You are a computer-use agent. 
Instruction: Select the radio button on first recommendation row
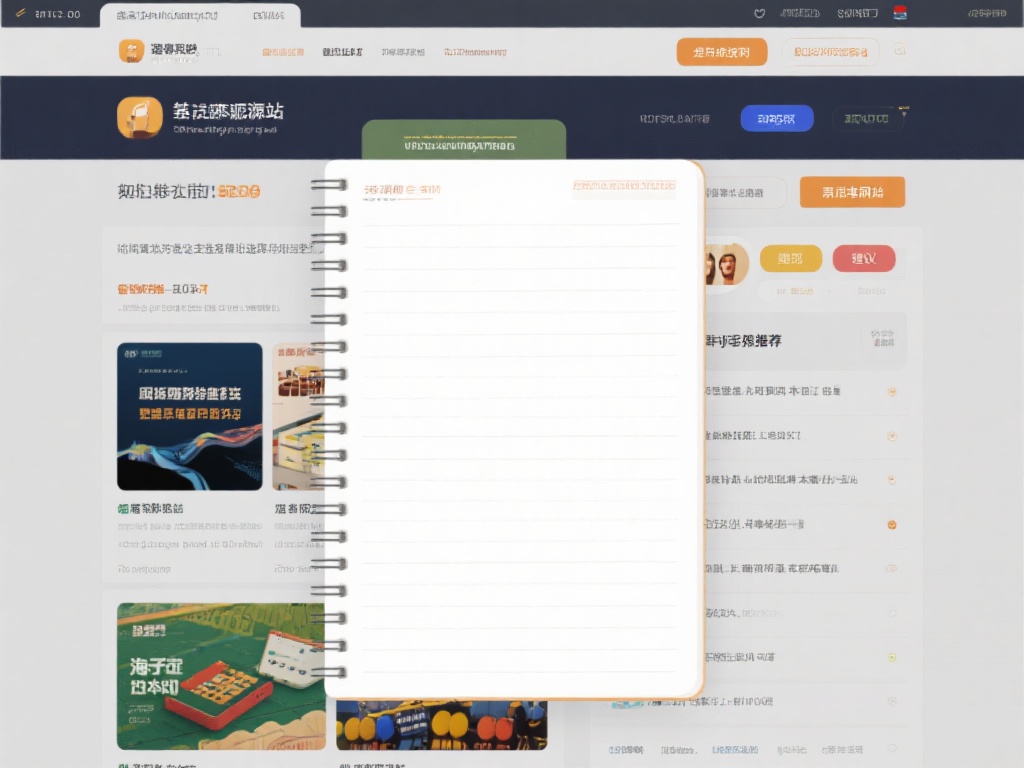892,391
